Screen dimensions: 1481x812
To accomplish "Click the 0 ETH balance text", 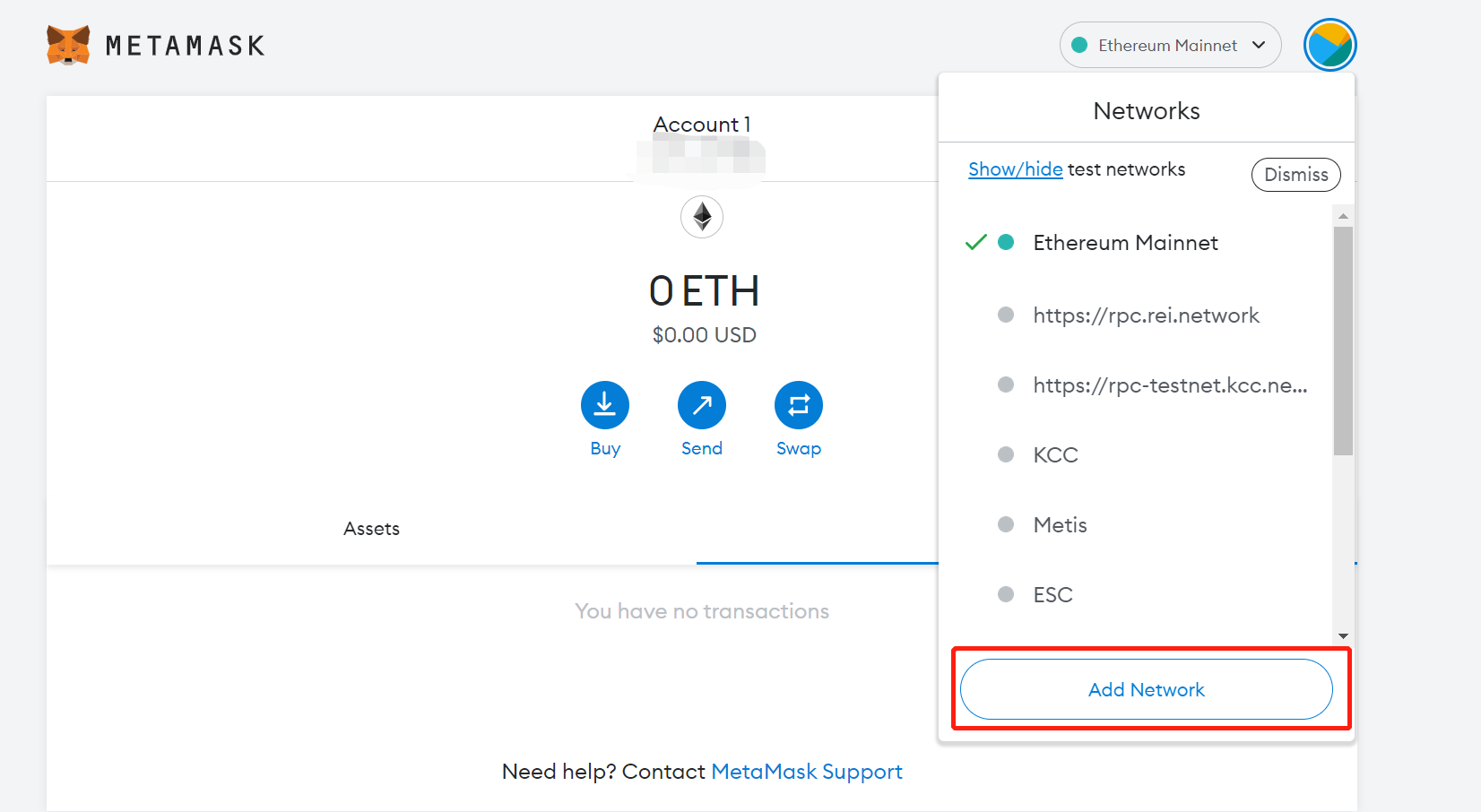I will click(704, 291).
